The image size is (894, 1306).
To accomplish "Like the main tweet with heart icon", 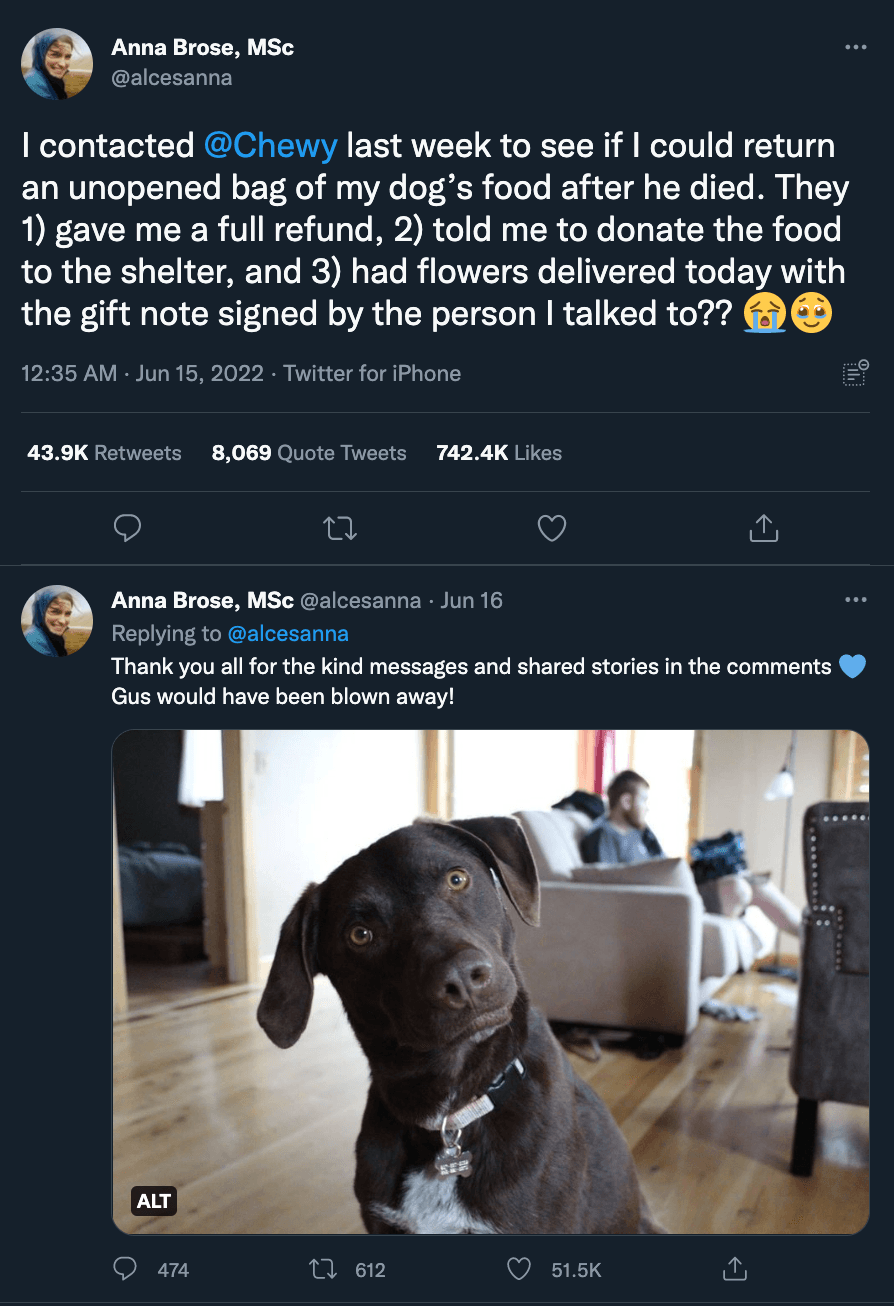I will point(552,528).
